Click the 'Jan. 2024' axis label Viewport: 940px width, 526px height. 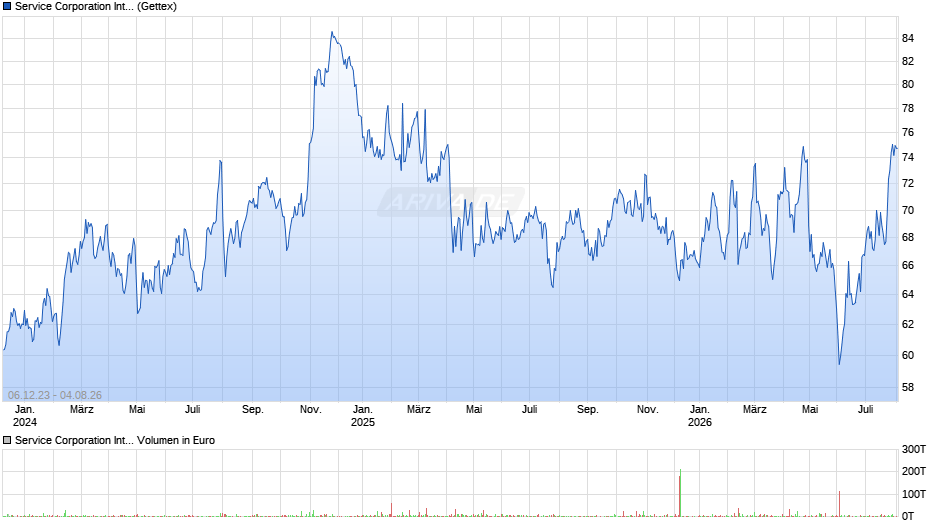[x=25, y=416]
